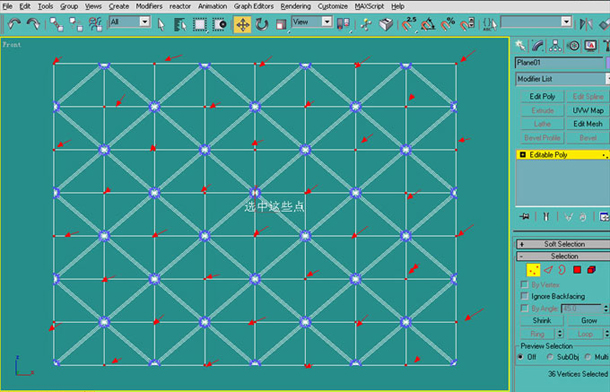The image size is (610, 392).
Task: Activate the Select and Scale tool
Action: coord(281,24)
